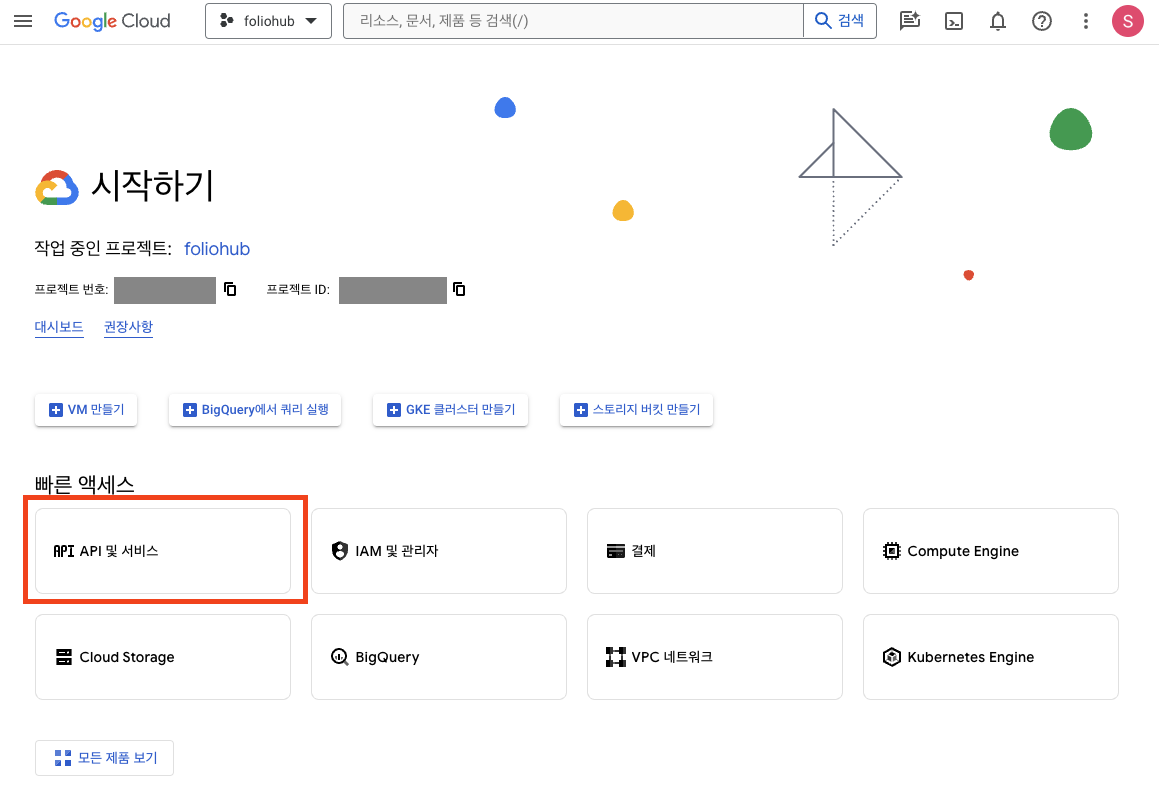The width and height of the screenshot is (1159, 809).
Task: Open the Cloud Storage card
Action: [163, 657]
